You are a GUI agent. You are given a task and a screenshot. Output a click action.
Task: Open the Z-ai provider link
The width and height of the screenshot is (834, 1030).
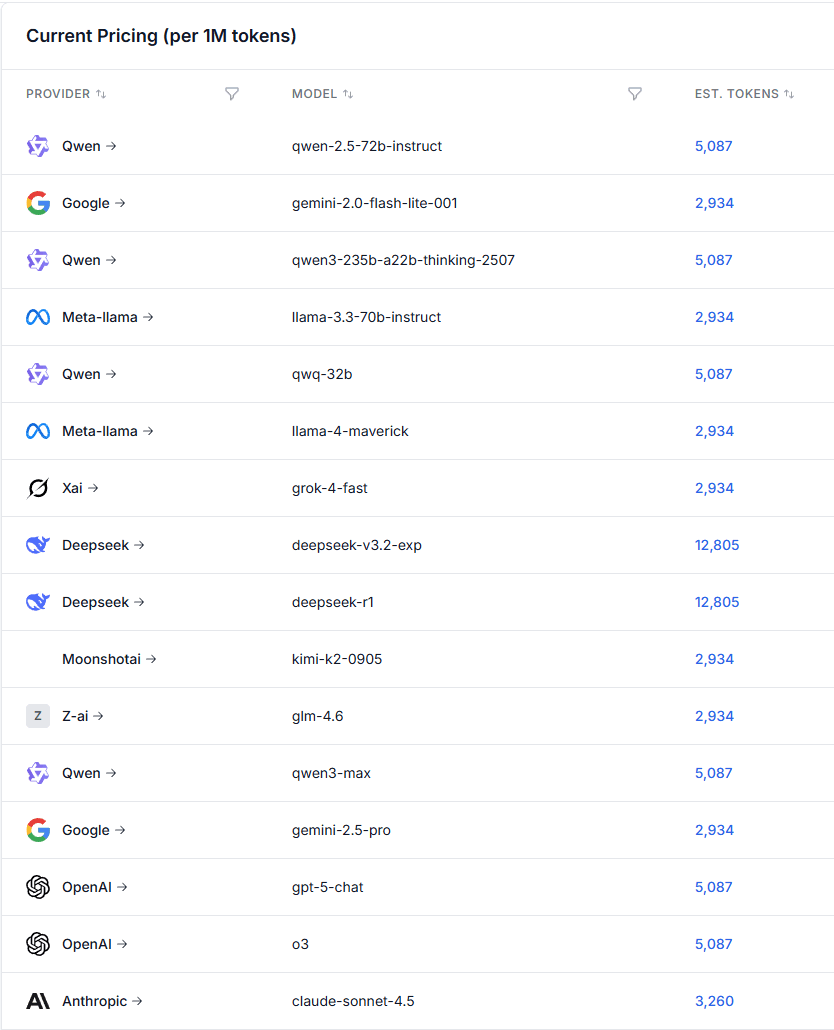pyautogui.click(x=83, y=716)
